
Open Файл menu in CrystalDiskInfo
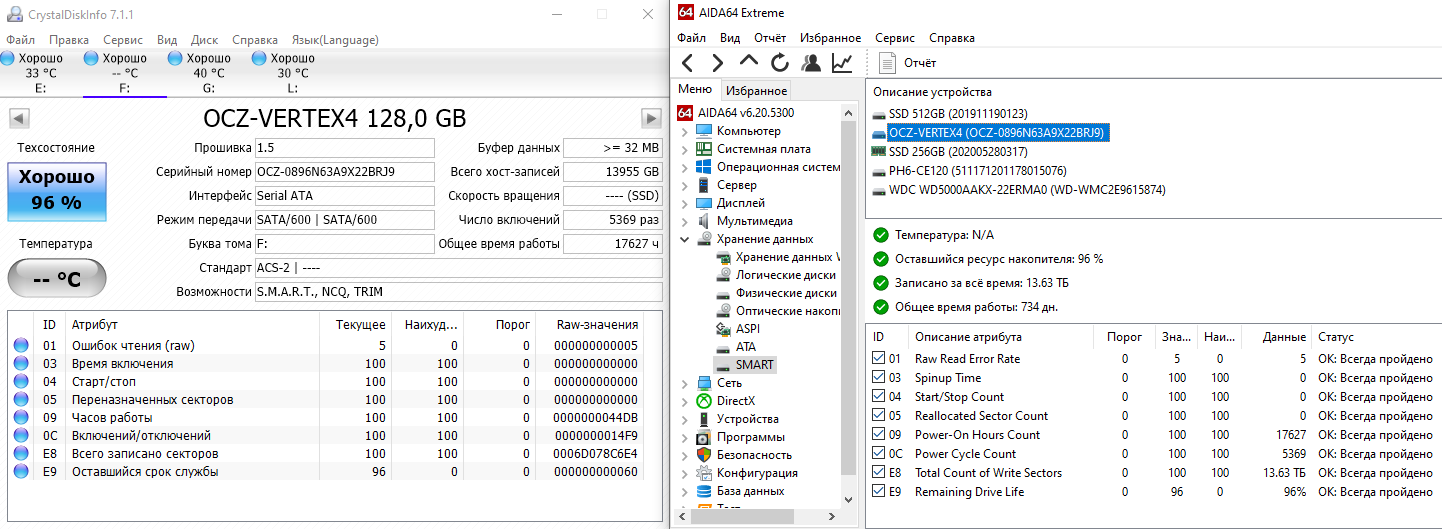click(x=20, y=40)
